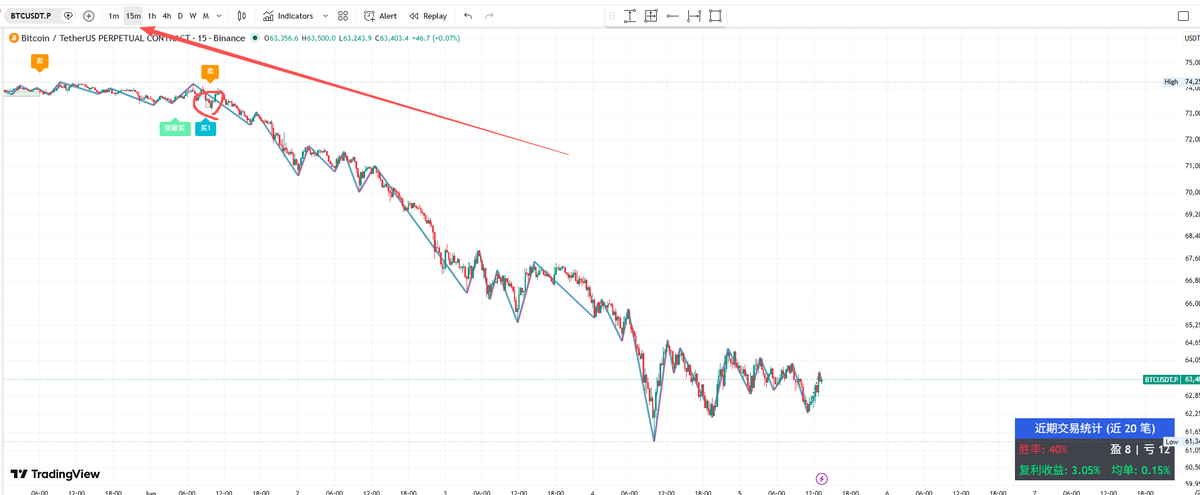Select the 4h timeframe

pos(167,16)
